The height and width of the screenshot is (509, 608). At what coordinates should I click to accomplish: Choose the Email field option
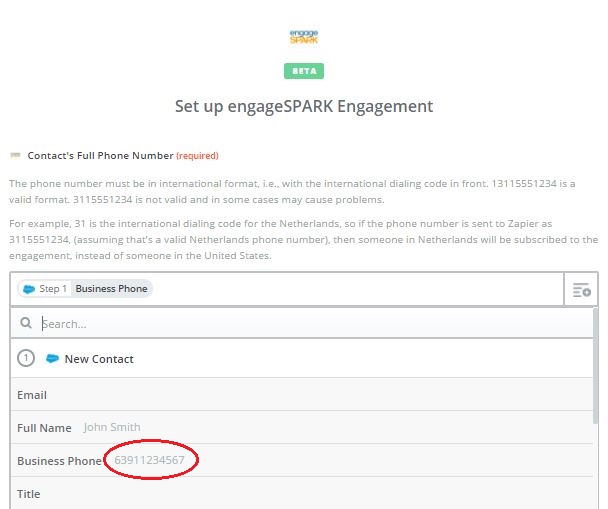coord(302,395)
